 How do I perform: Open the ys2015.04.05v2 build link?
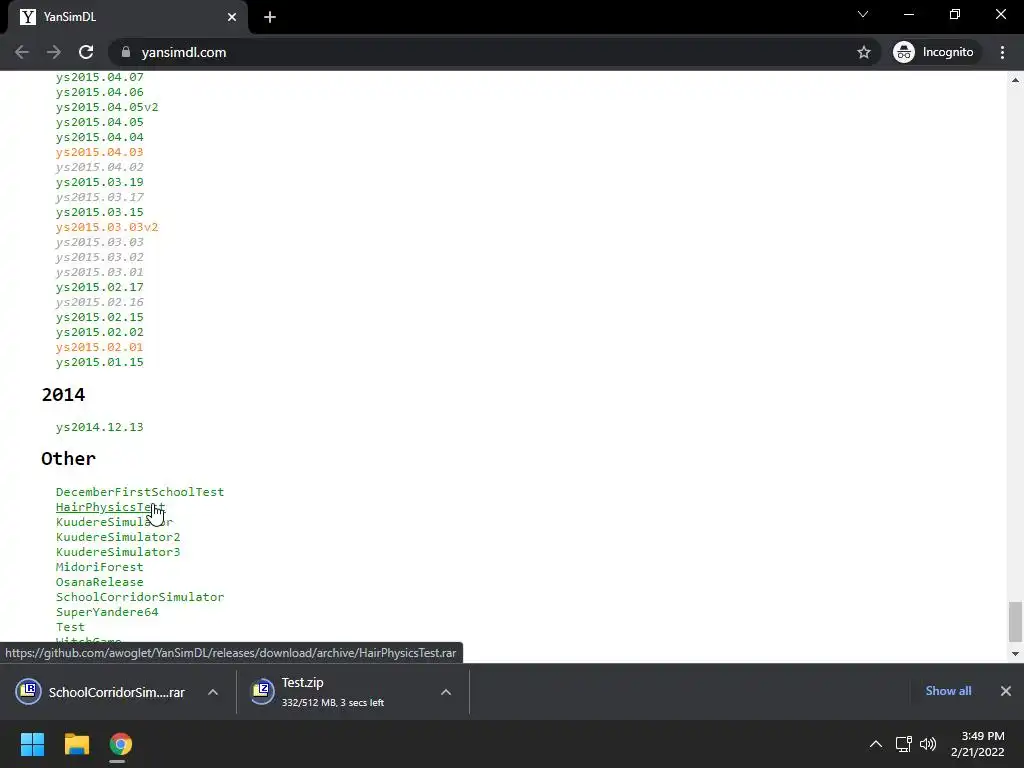coord(107,106)
